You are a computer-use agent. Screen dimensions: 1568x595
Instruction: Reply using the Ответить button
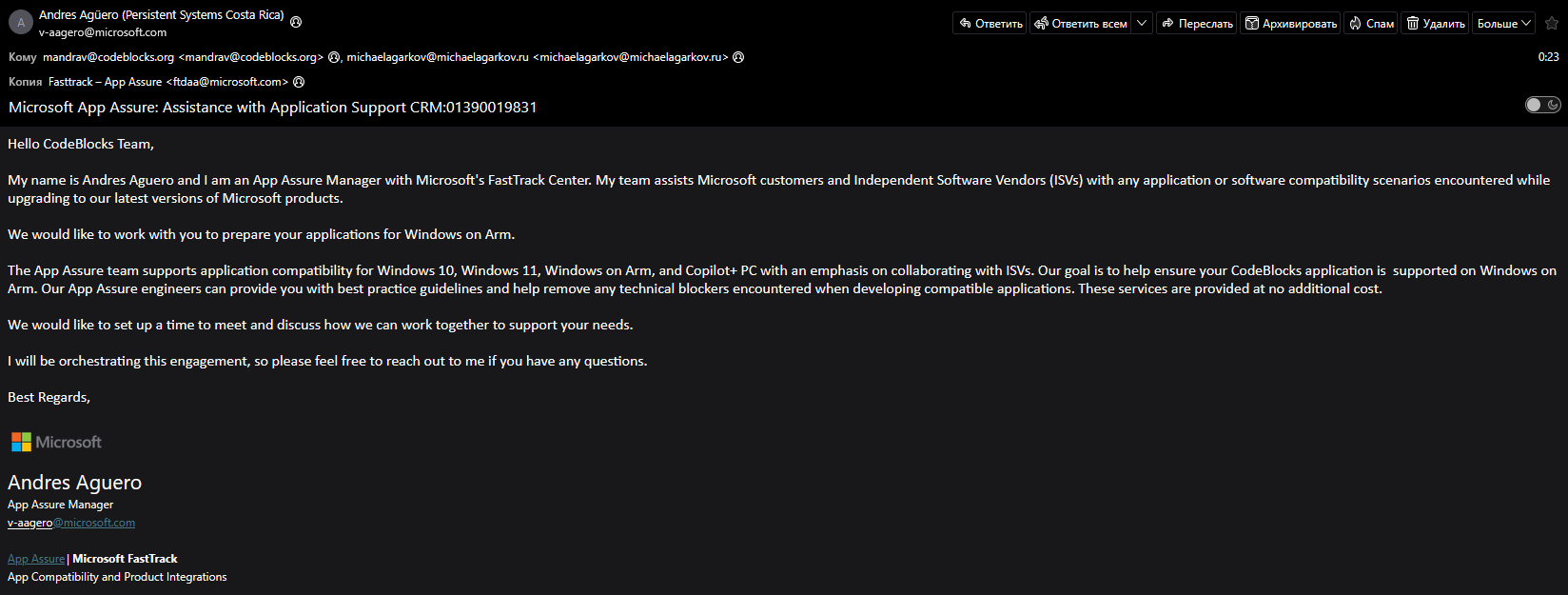pos(990,23)
